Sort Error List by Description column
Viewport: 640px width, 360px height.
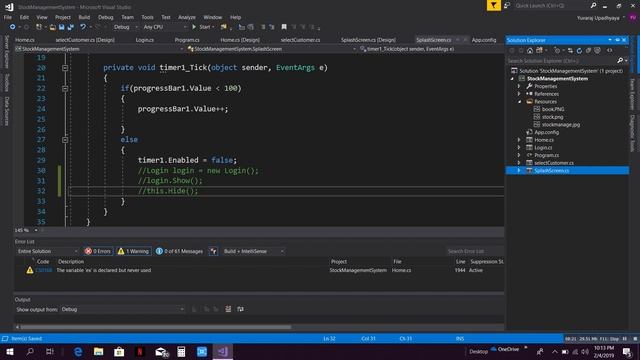(x=71, y=262)
